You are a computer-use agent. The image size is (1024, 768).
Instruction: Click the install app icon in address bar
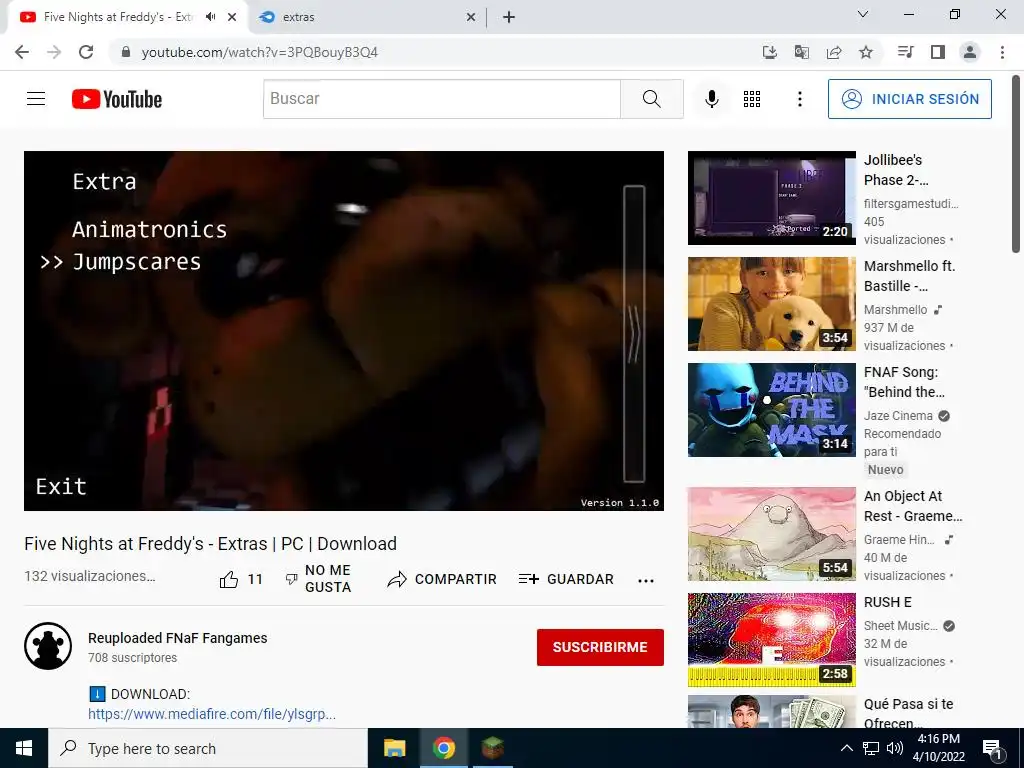pos(770,52)
